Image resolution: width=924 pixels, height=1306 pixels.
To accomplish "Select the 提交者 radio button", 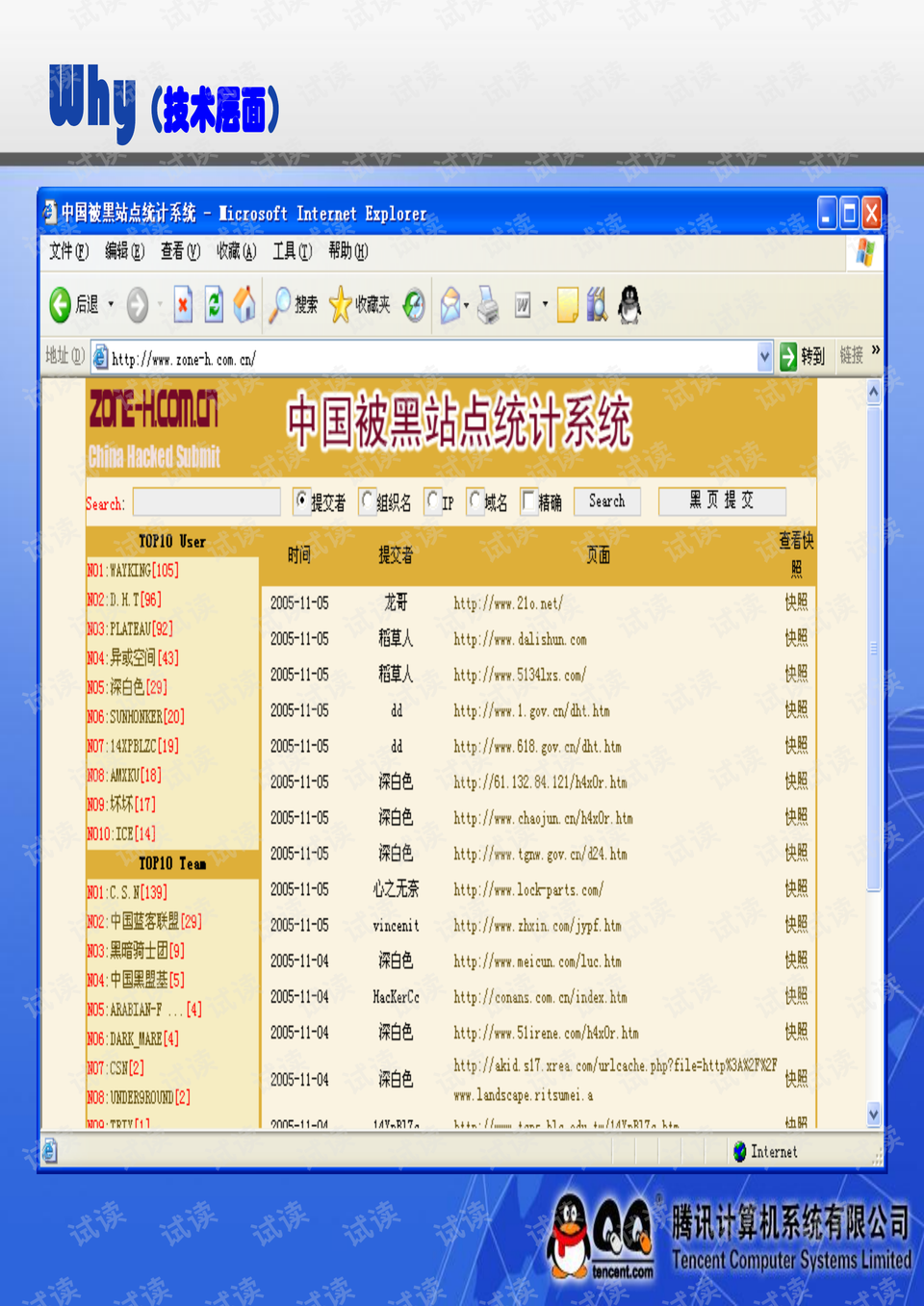I will [x=302, y=500].
